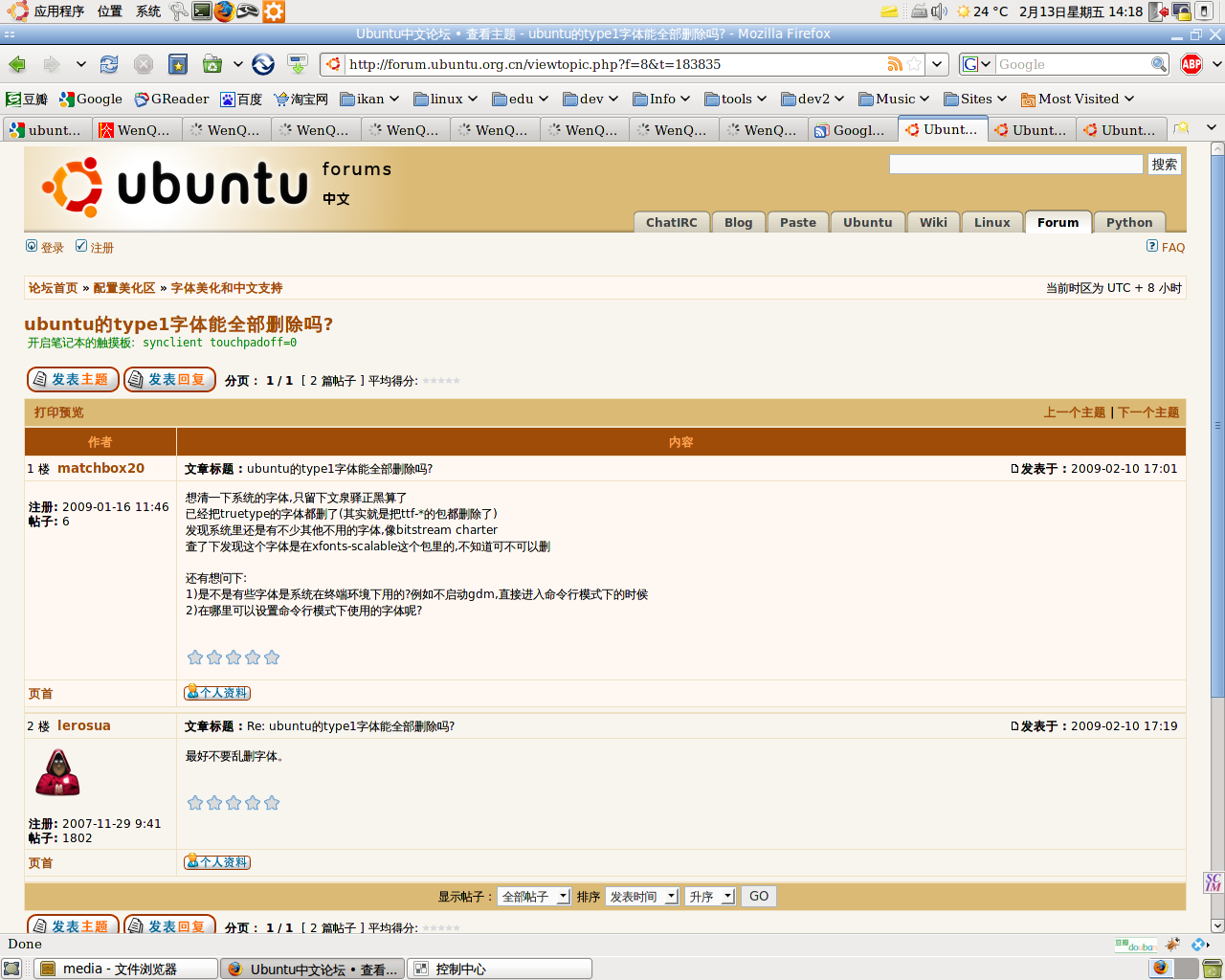
Task: Click the Google search box
Action: [1072, 64]
